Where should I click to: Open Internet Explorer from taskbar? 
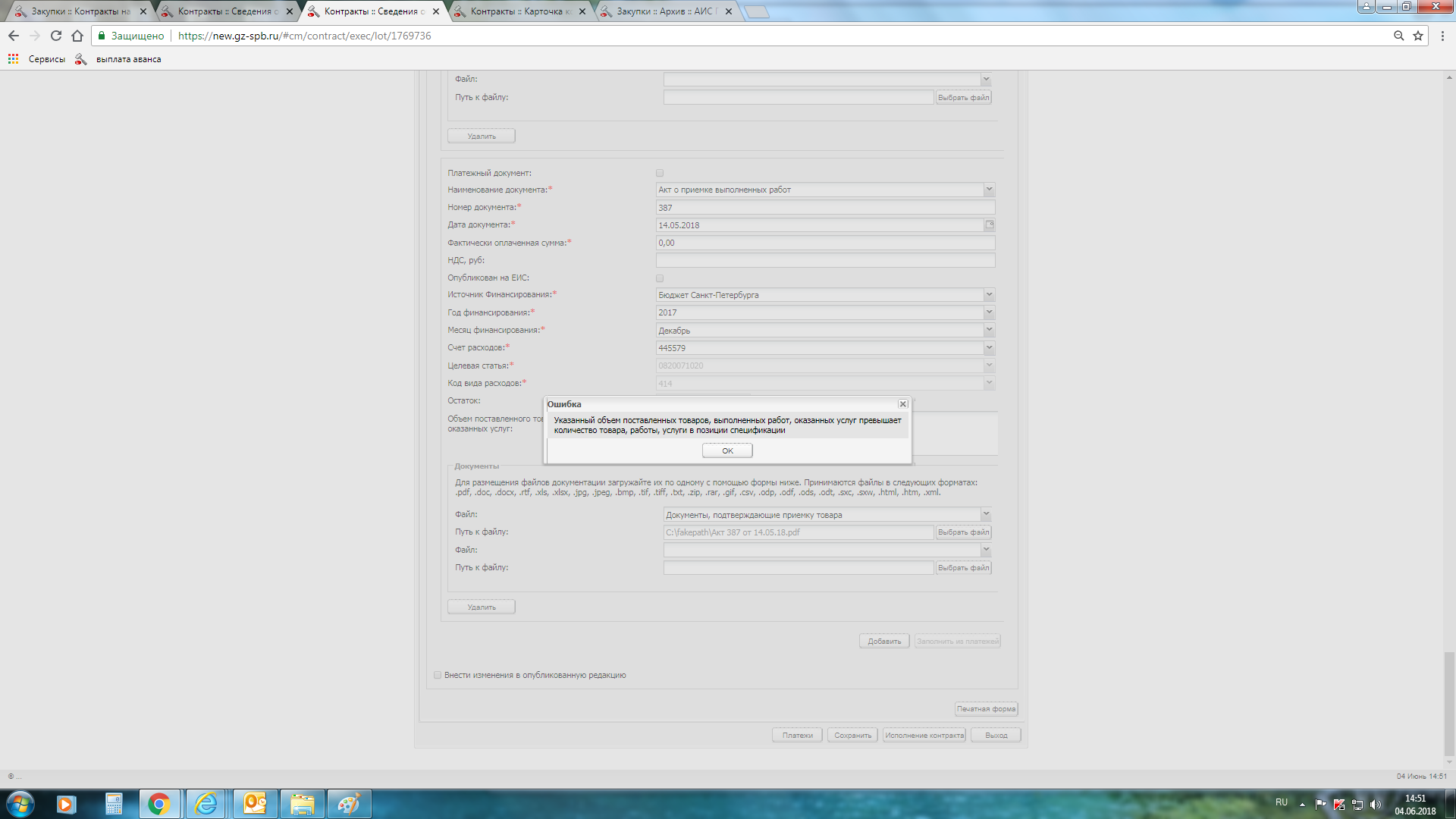point(206,804)
